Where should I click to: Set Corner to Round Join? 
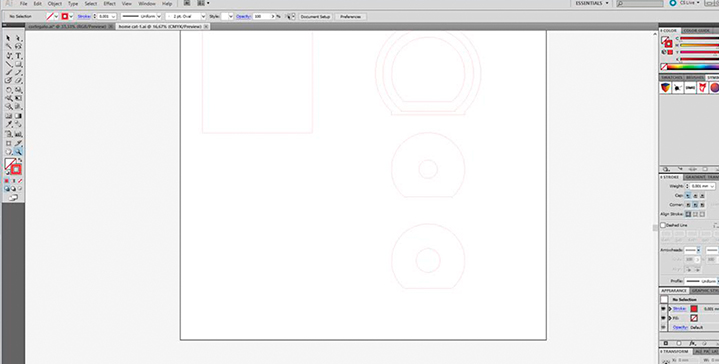point(695,204)
